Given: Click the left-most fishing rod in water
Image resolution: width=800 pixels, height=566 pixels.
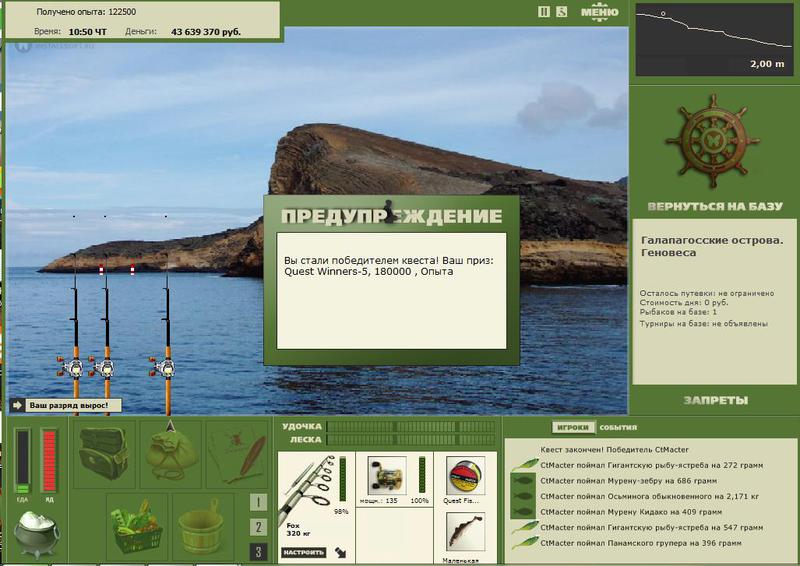Looking at the screenshot, I should tap(76, 332).
